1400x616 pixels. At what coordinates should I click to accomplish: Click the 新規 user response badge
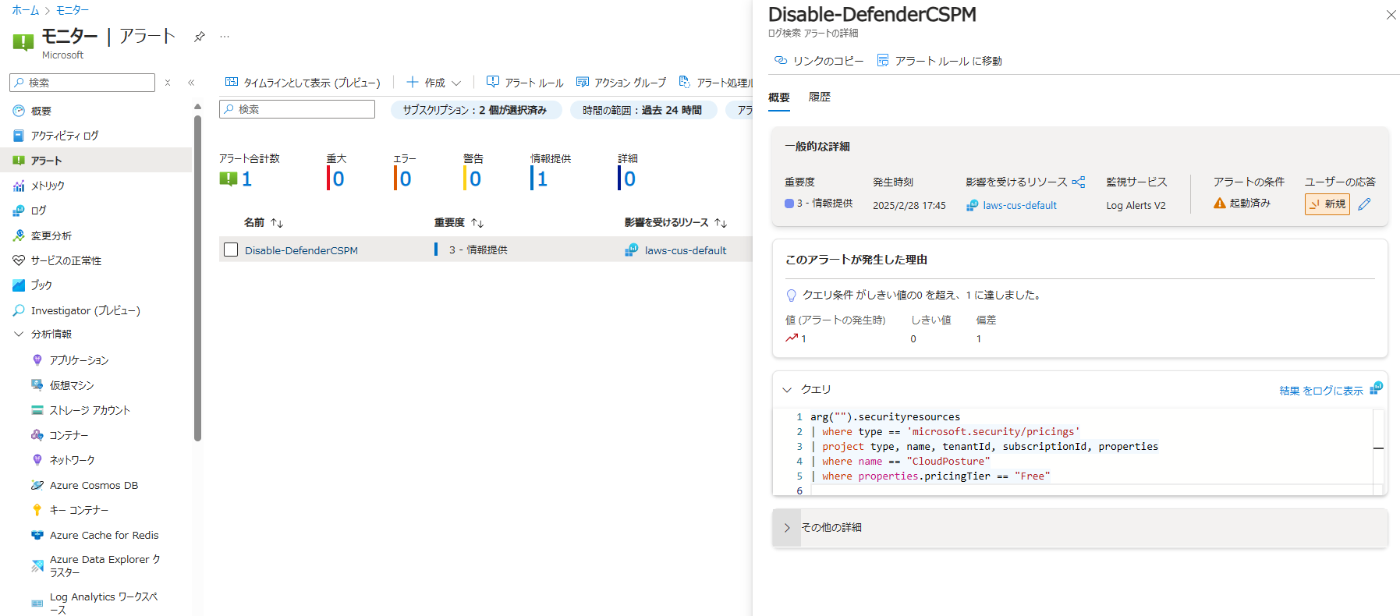click(1327, 204)
